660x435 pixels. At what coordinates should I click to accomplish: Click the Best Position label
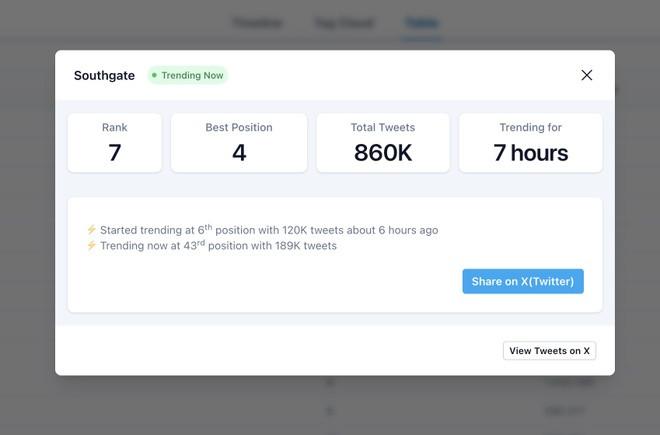239,127
